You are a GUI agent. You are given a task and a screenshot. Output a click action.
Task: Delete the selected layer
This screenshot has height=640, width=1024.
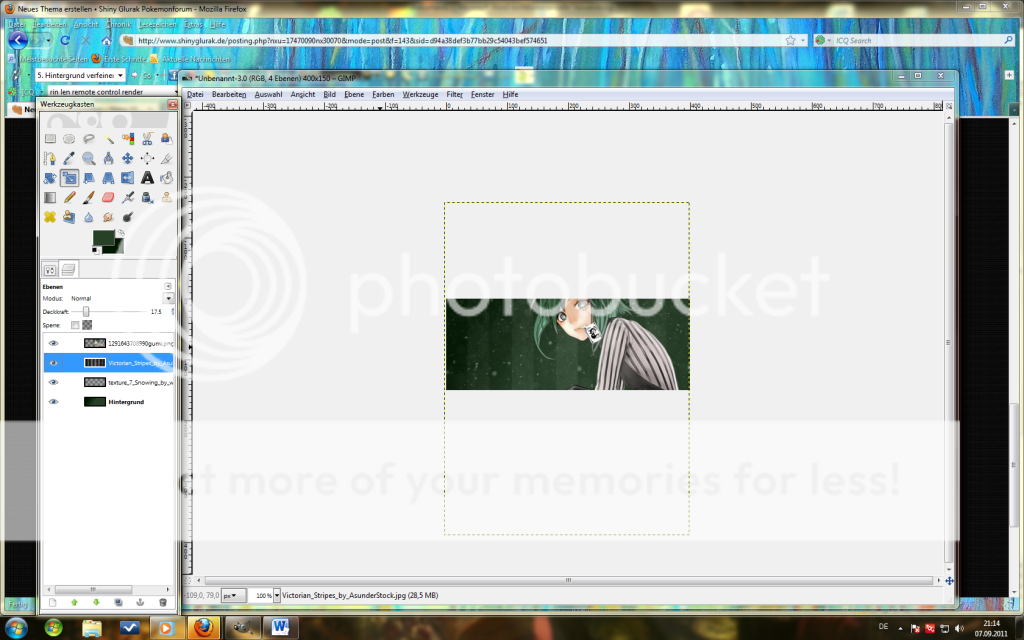coord(163,602)
